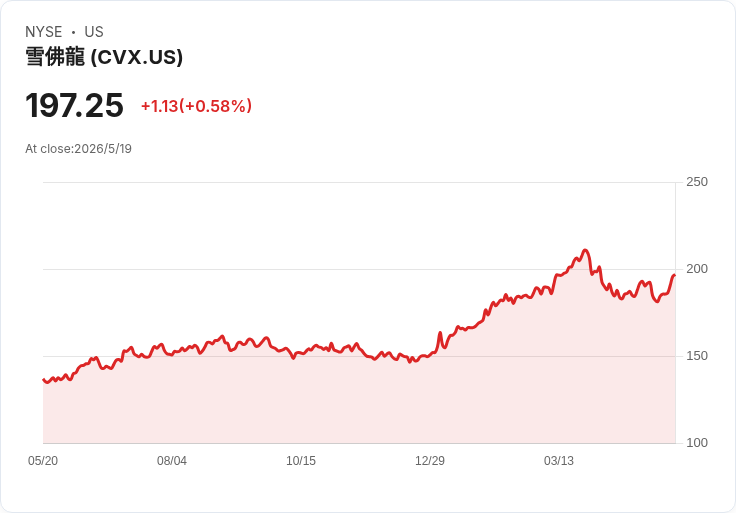The height and width of the screenshot is (513, 736).
Task: Click the chart's highest peak above 200
Action: click(585, 250)
